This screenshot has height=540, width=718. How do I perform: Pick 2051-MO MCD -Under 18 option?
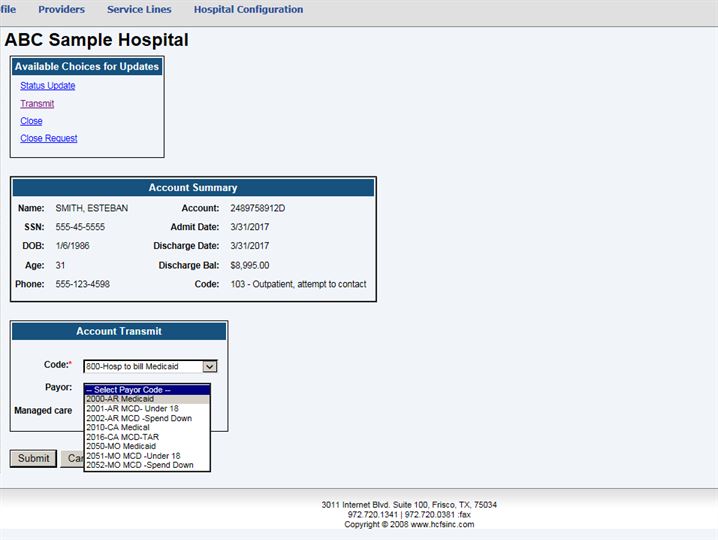pos(147,456)
